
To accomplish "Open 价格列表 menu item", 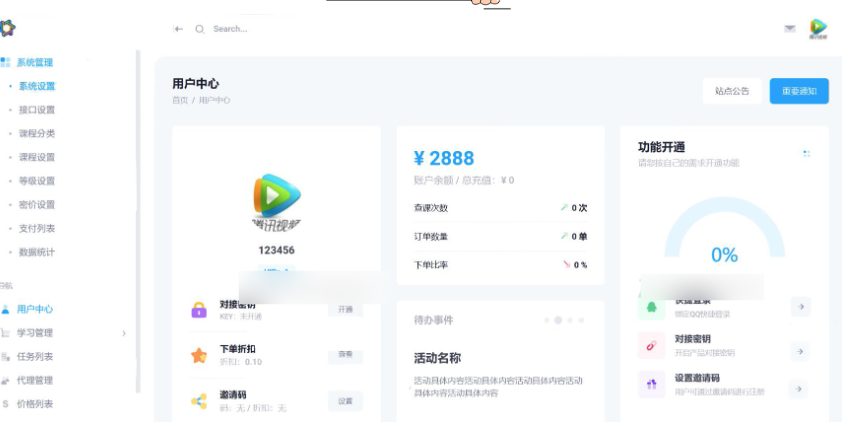I will click(x=35, y=404).
